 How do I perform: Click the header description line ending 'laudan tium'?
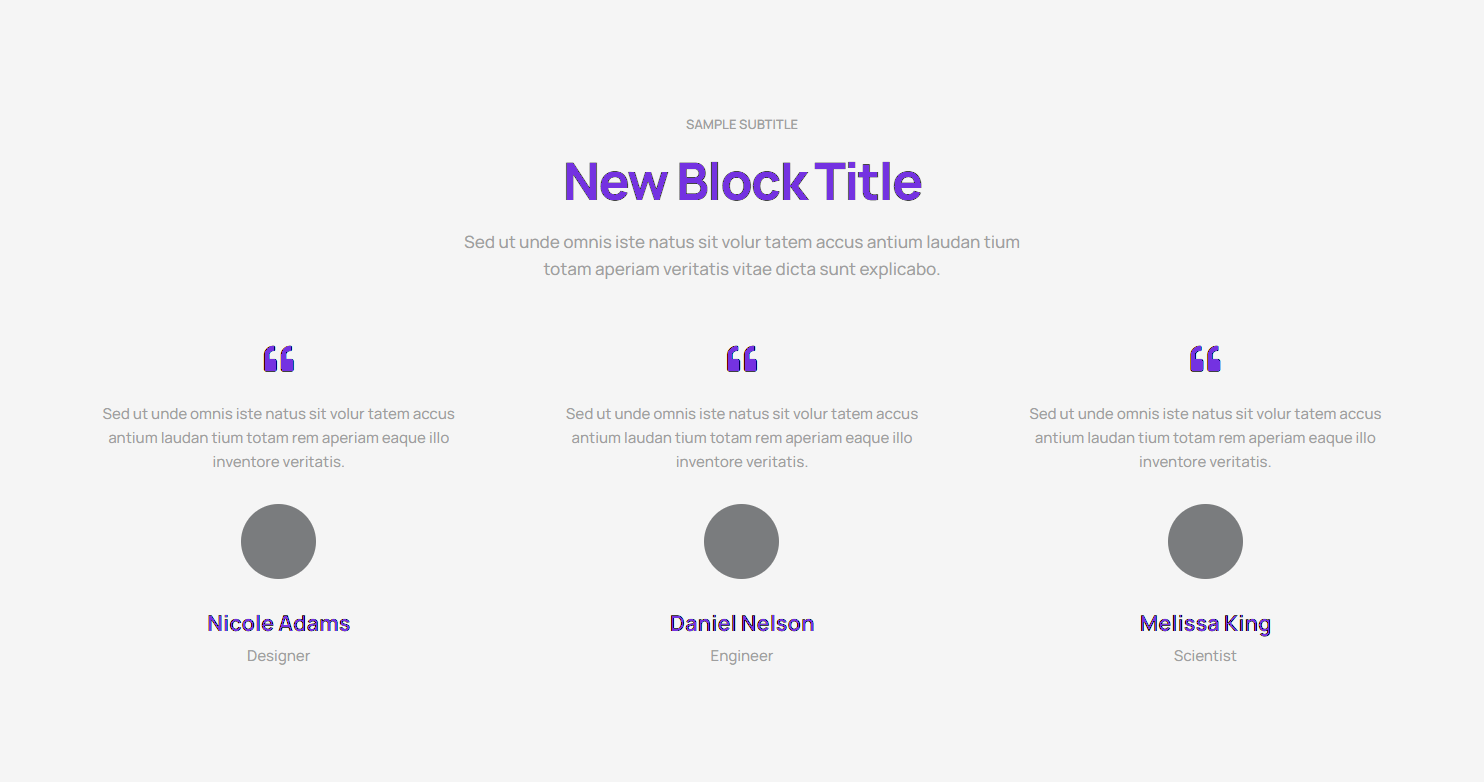coord(742,242)
